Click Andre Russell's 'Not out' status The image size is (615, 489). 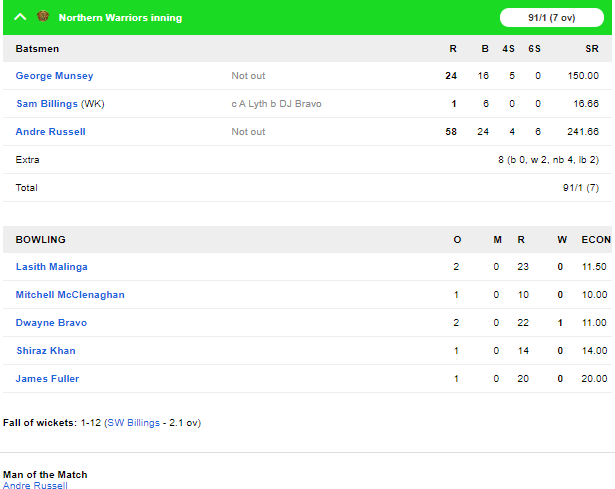248,132
